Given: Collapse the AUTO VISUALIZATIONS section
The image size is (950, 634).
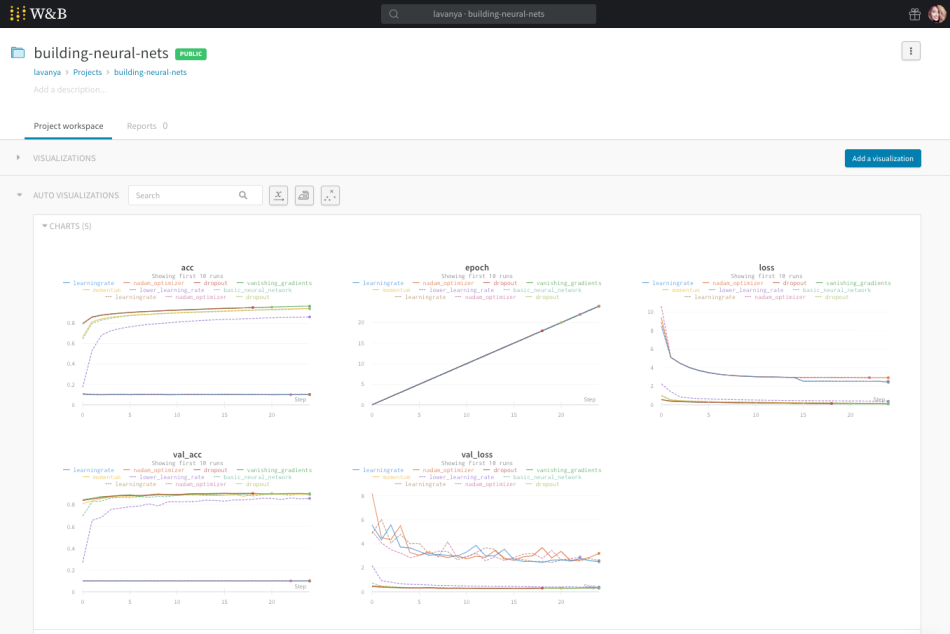Looking at the screenshot, I should click(x=18, y=195).
